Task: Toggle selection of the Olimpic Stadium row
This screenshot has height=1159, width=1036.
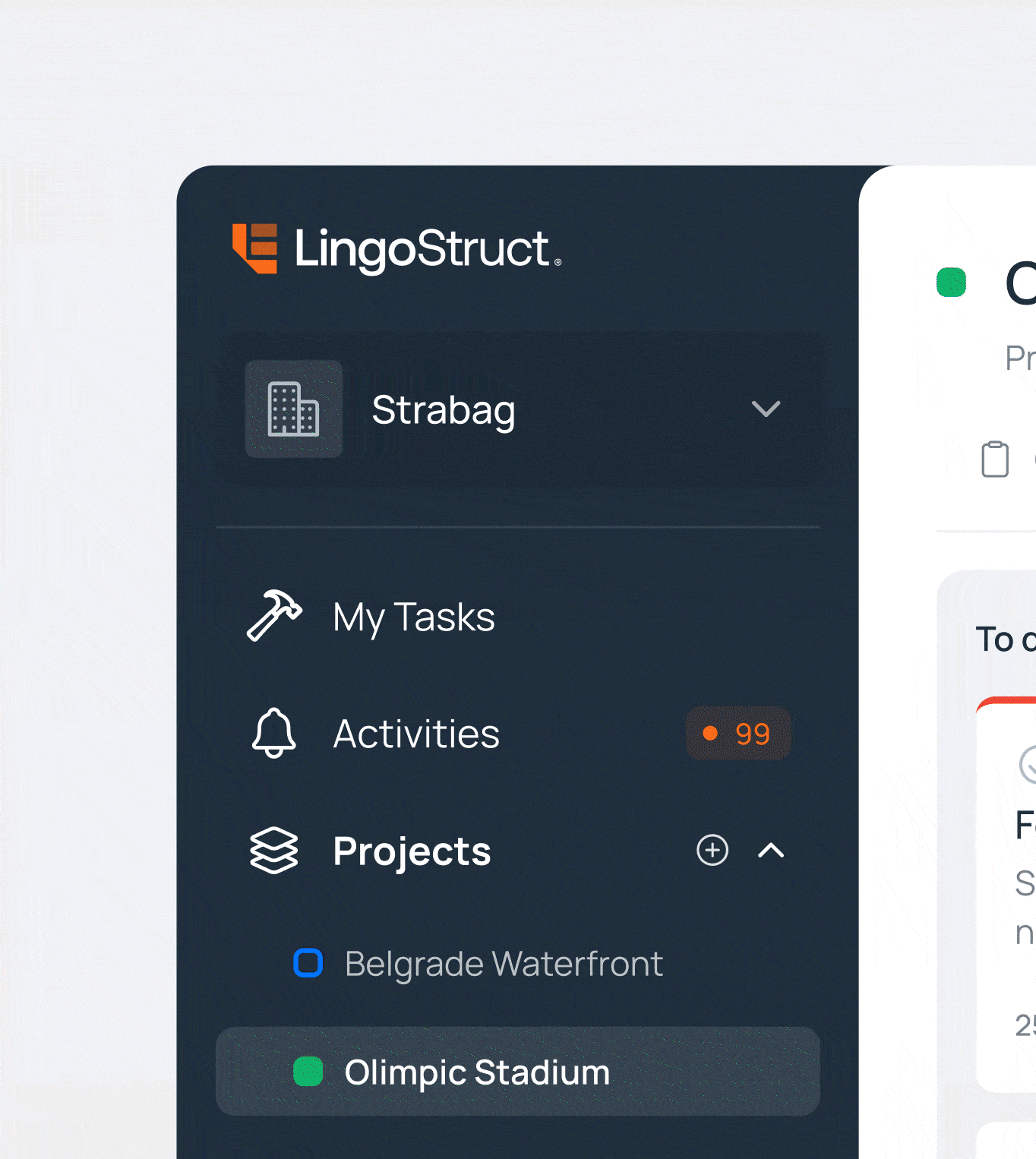Action: click(x=519, y=1072)
